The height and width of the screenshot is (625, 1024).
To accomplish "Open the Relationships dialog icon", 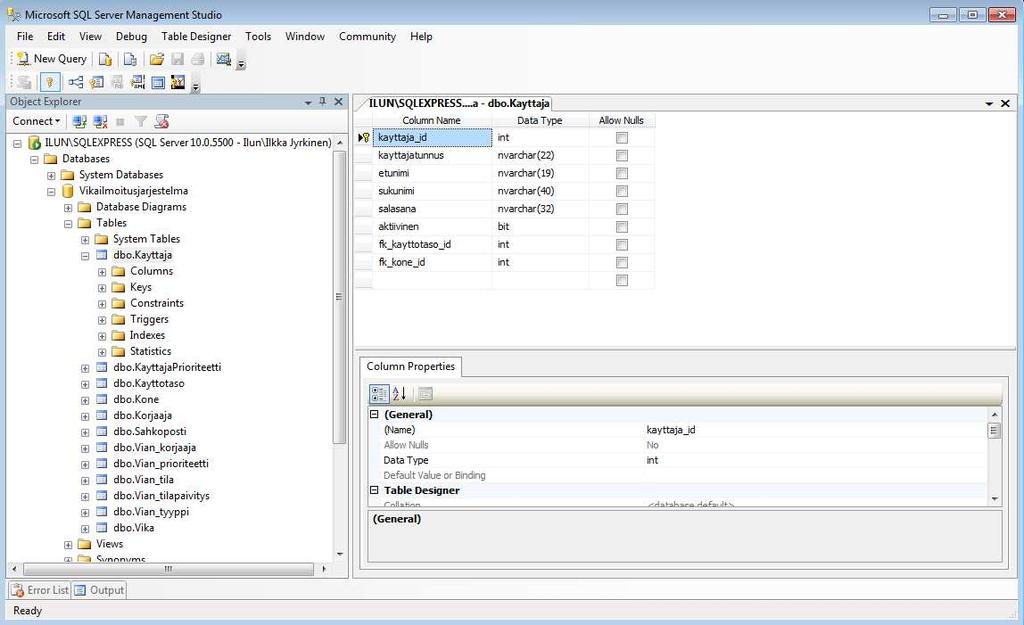I will click(76, 82).
